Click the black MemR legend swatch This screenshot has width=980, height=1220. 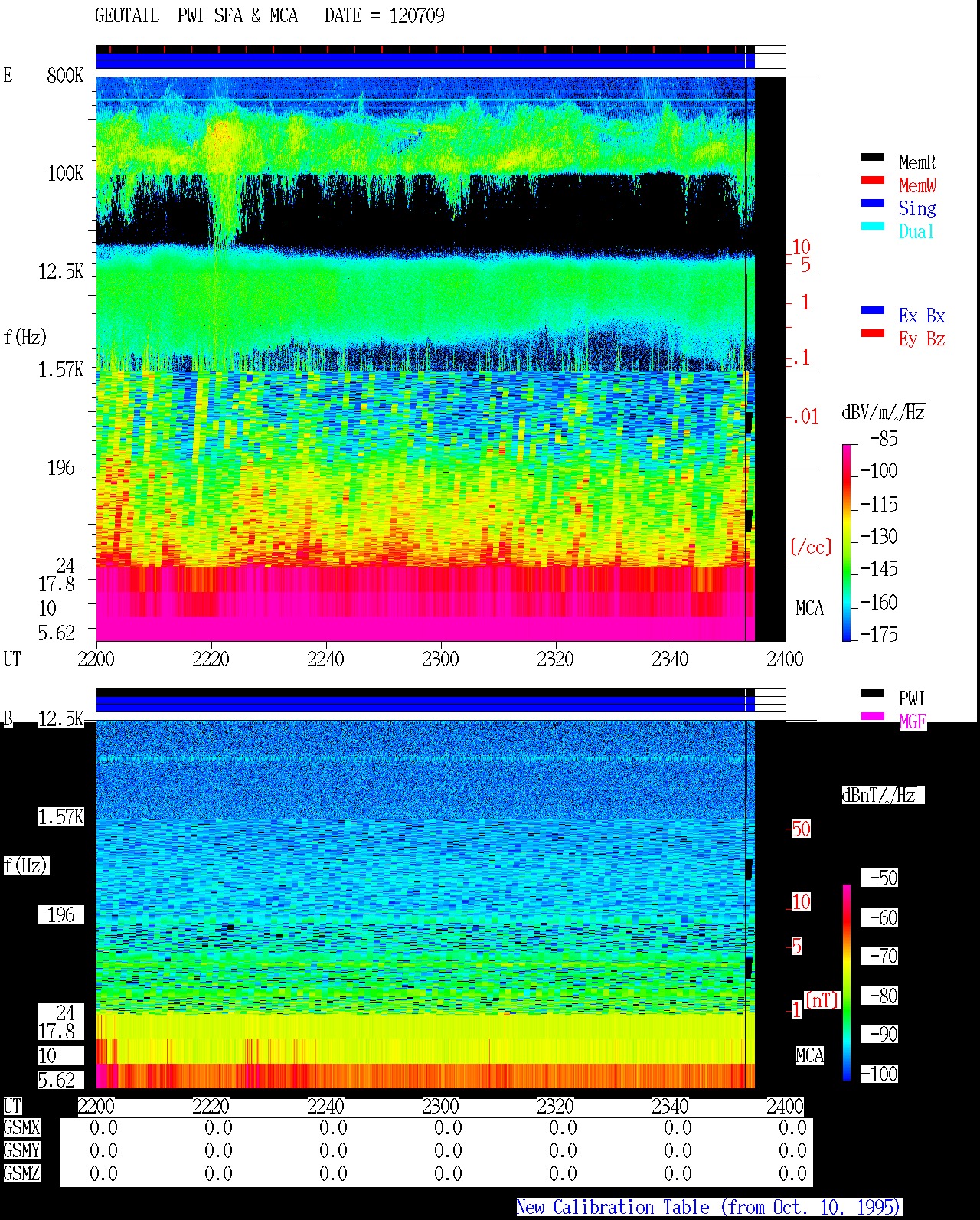(873, 158)
